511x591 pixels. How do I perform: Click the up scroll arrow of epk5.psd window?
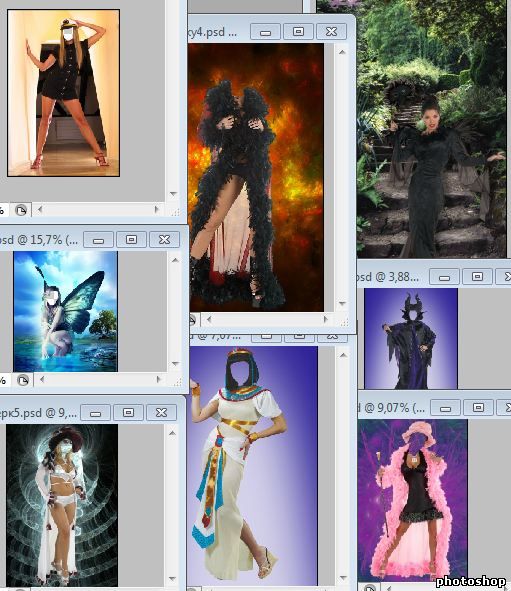(172, 433)
